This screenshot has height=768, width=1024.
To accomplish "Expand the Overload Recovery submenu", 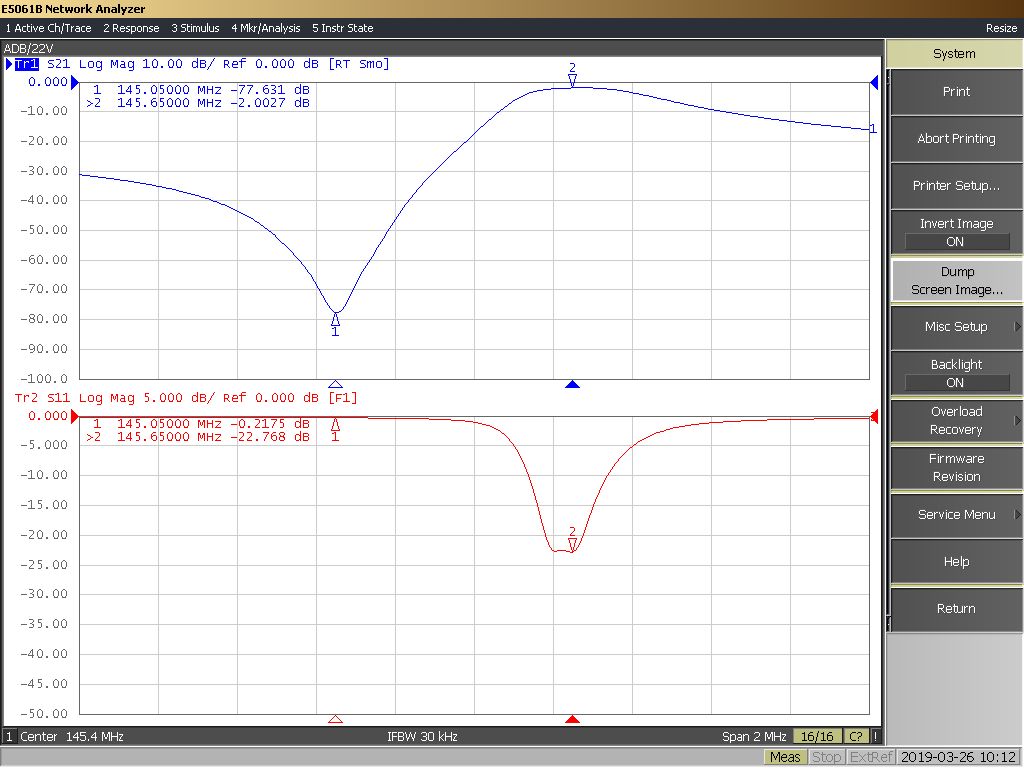I will pos(956,421).
